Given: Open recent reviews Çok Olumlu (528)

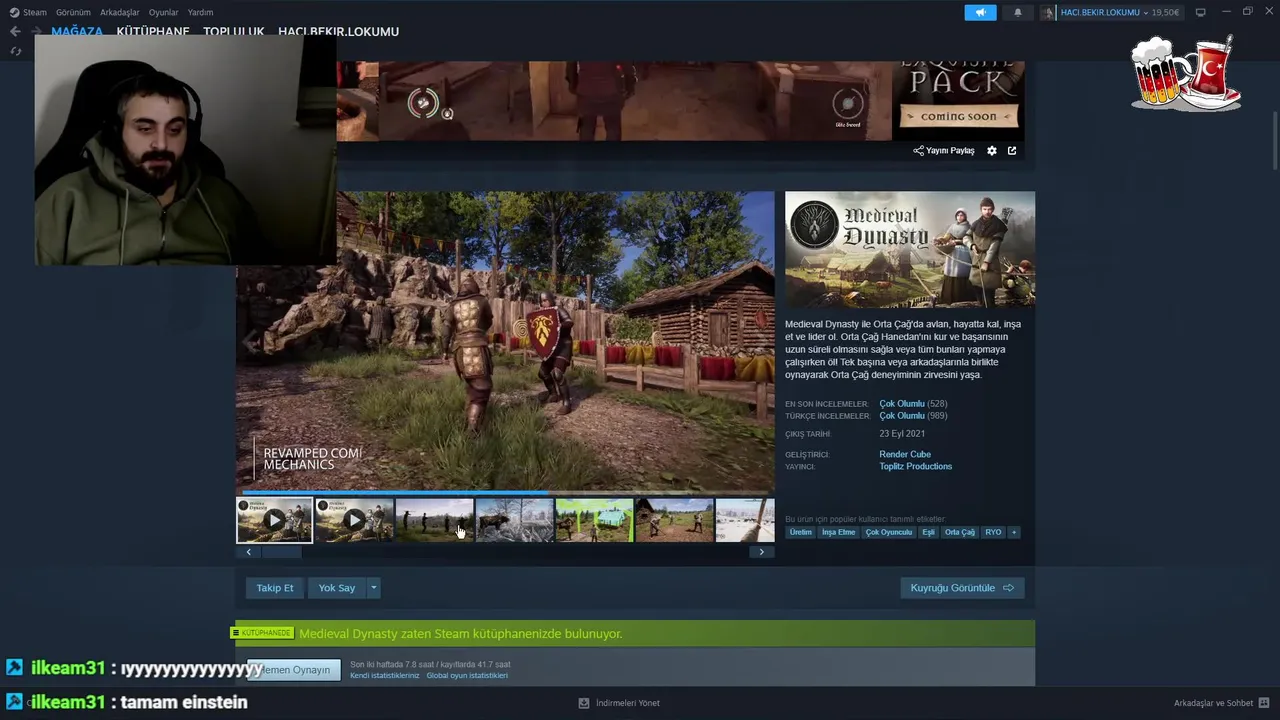Looking at the screenshot, I should click(x=913, y=404).
